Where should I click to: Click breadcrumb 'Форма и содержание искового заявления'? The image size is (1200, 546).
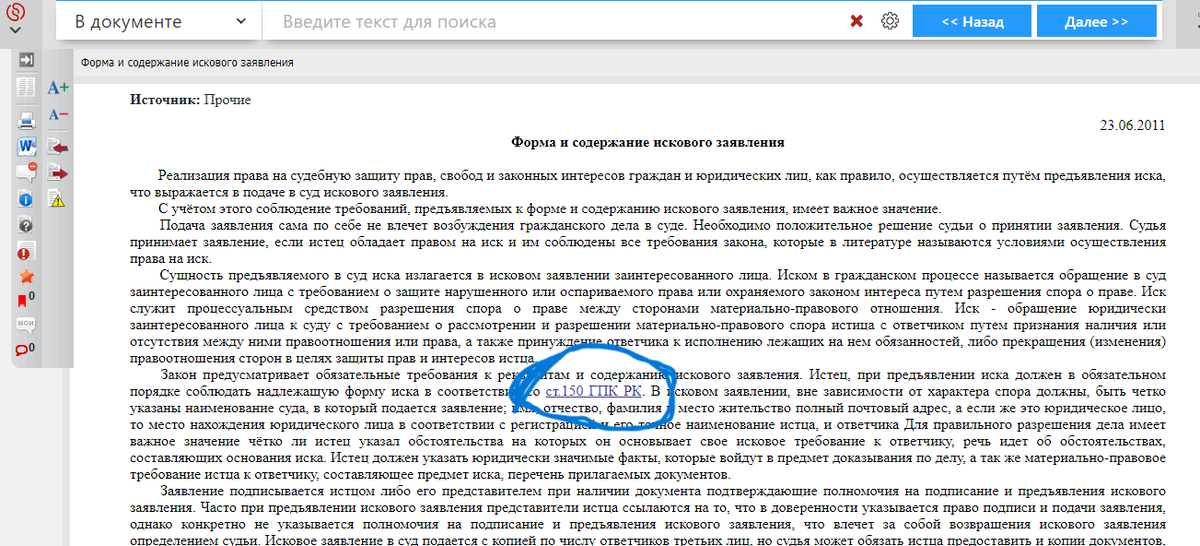[x=187, y=63]
